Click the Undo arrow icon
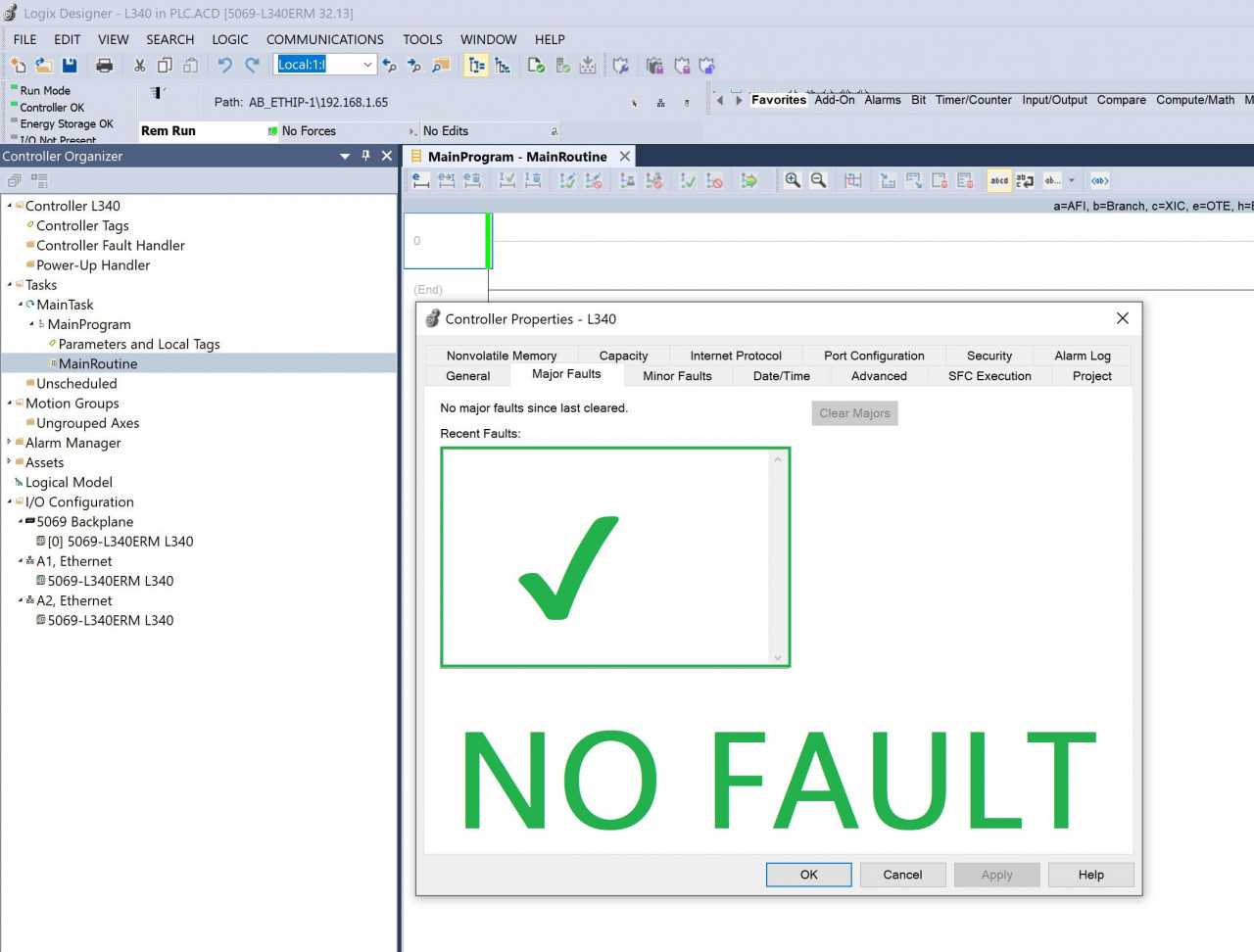The image size is (1254, 952). coord(224,66)
